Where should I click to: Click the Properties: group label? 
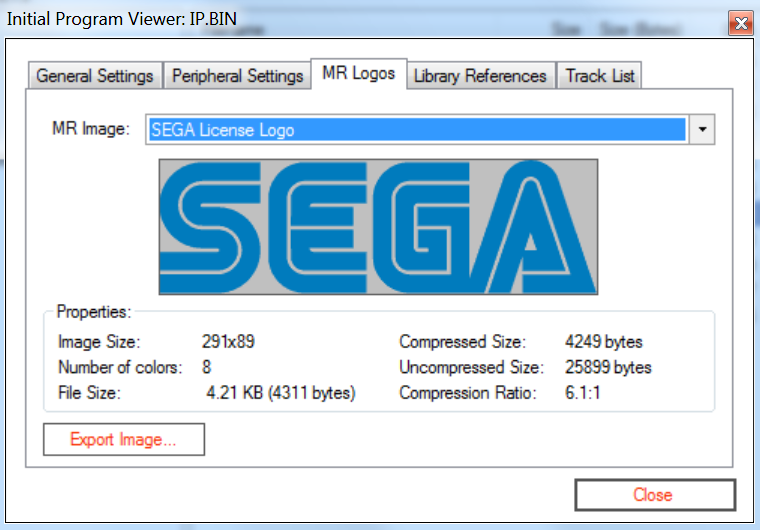pyautogui.click(x=94, y=311)
